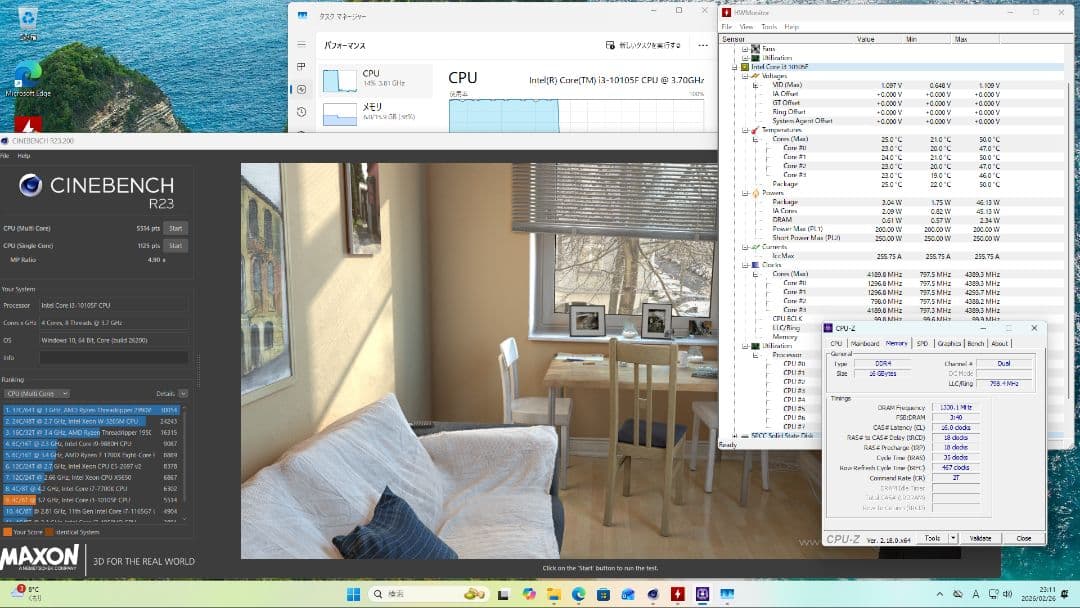Image resolution: width=1080 pixels, height=608 pixels.
Task: Click the Validate button in CPU-Z
Action: 980,538
